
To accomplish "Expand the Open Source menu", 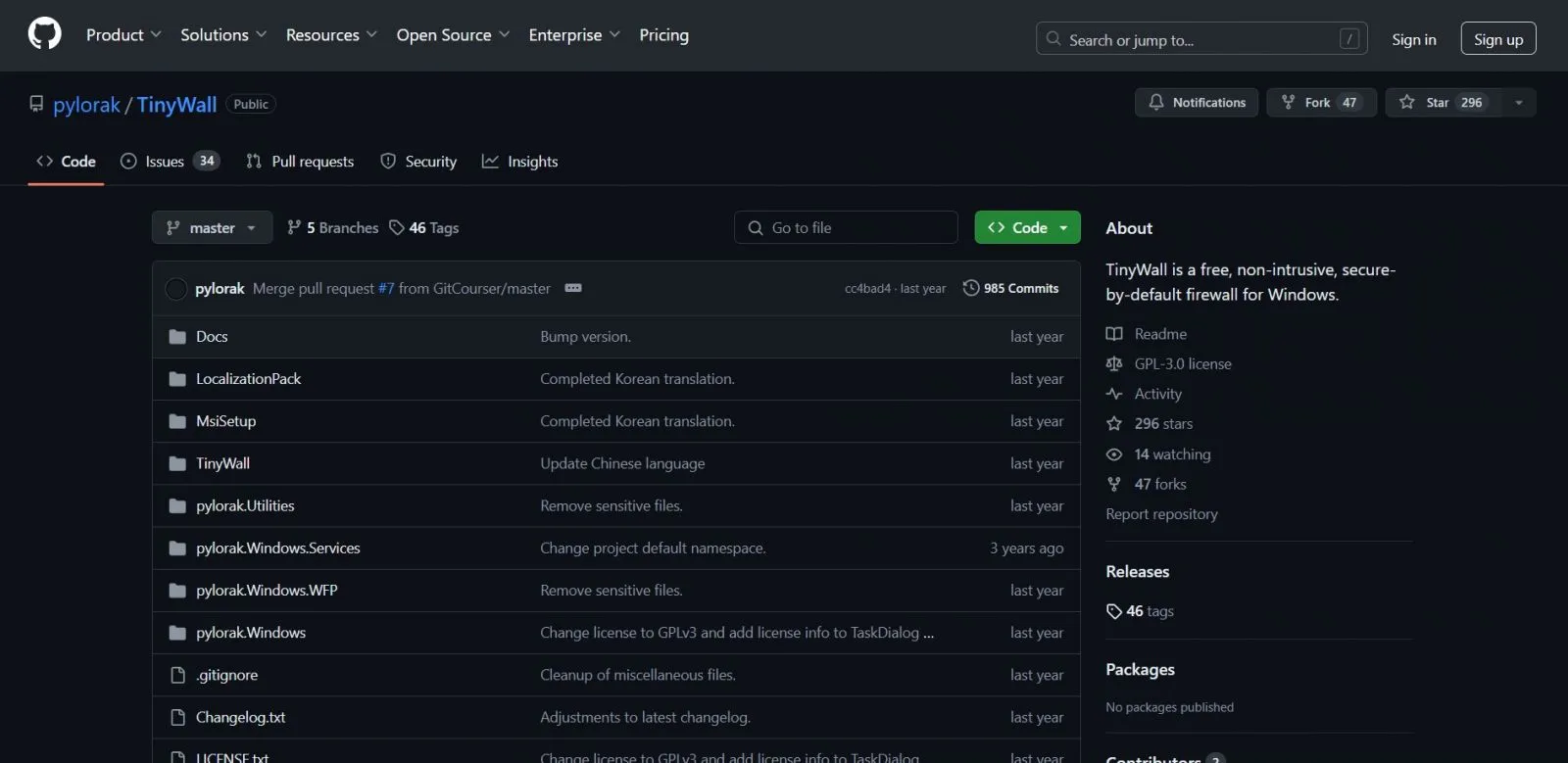I will click(x=453, y=35).
